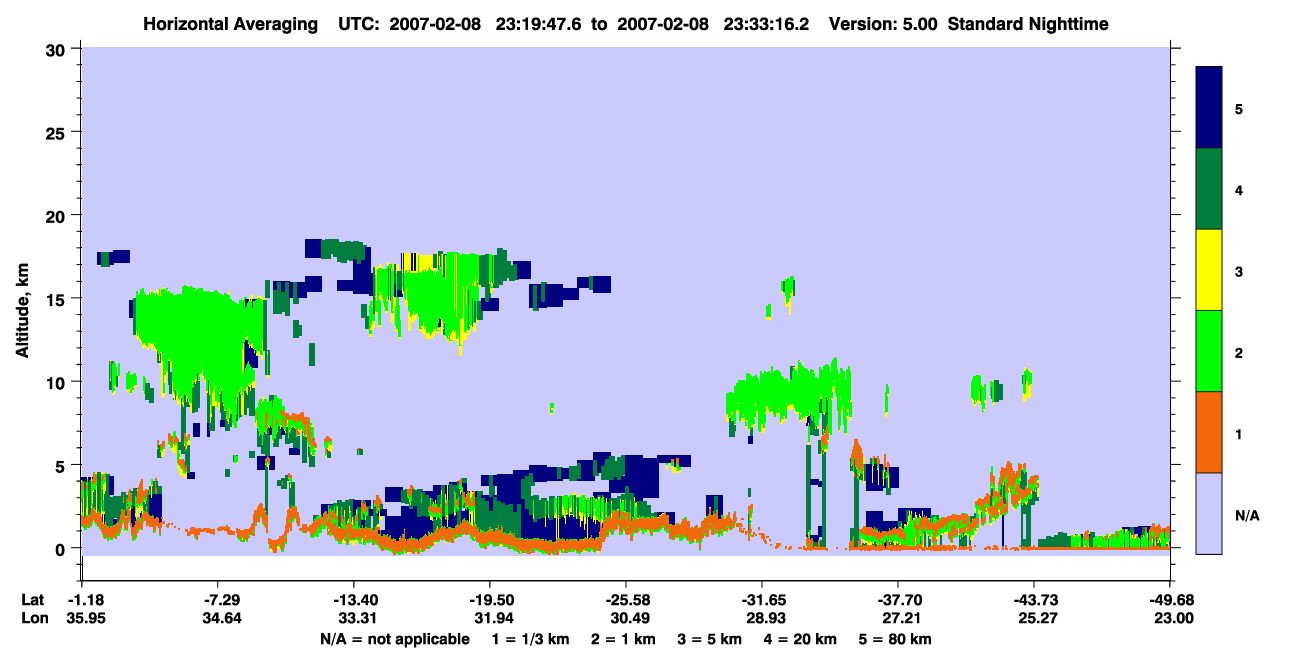Click the 20 altitude tick label
The width and height of the screenshot is (1300, 667).
pos(58,216)
